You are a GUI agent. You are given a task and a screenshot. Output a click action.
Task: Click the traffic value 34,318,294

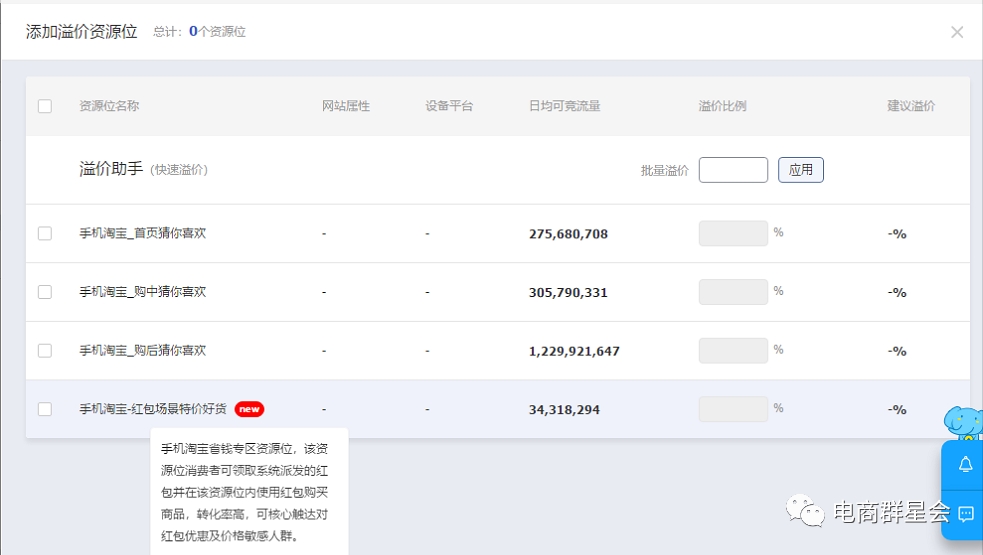tap(564, 410)
